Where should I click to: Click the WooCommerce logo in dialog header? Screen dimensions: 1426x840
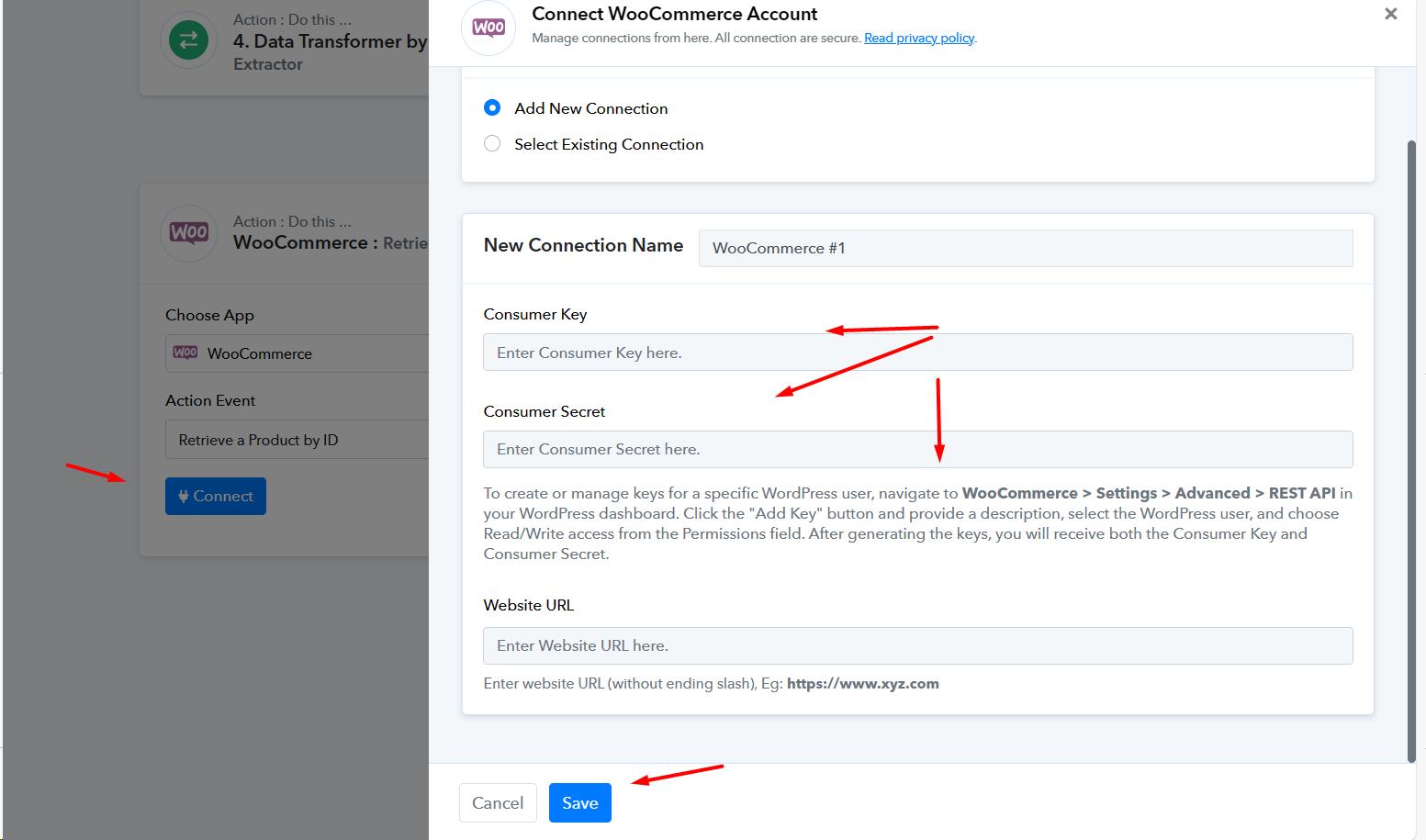488,28
